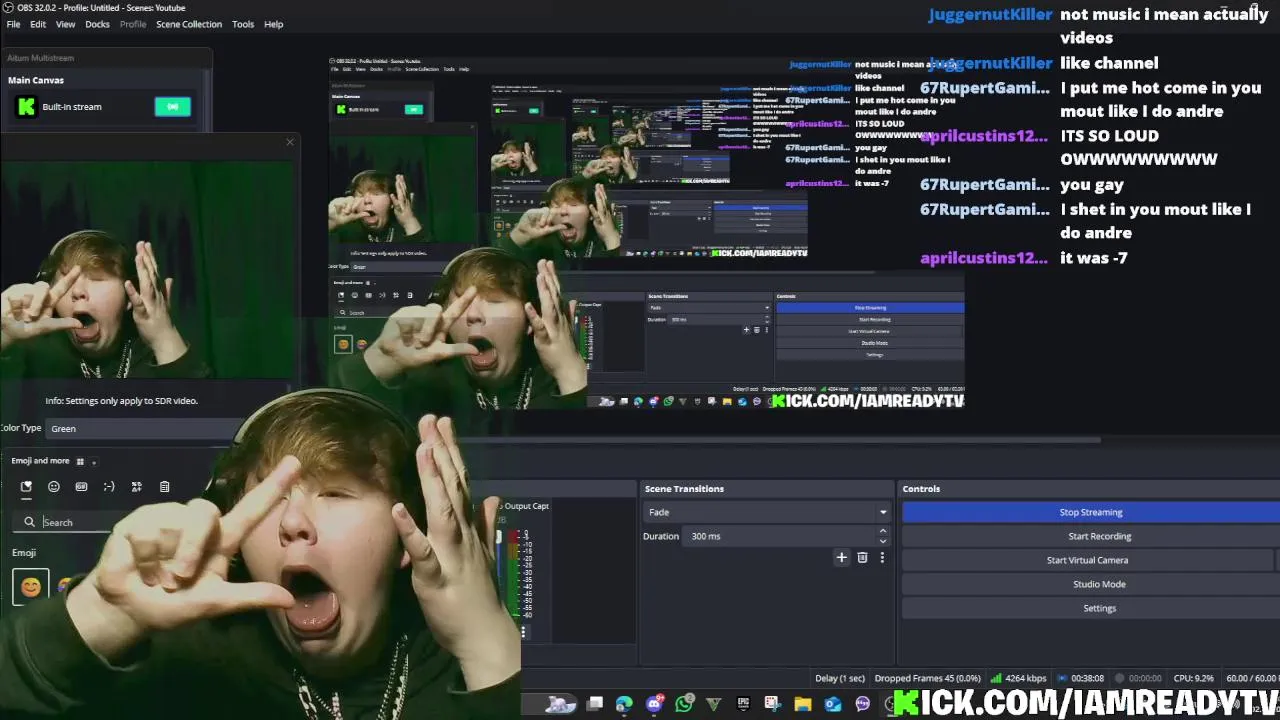Open Epic Games Launcher from the taskbar

click(743, 704)
